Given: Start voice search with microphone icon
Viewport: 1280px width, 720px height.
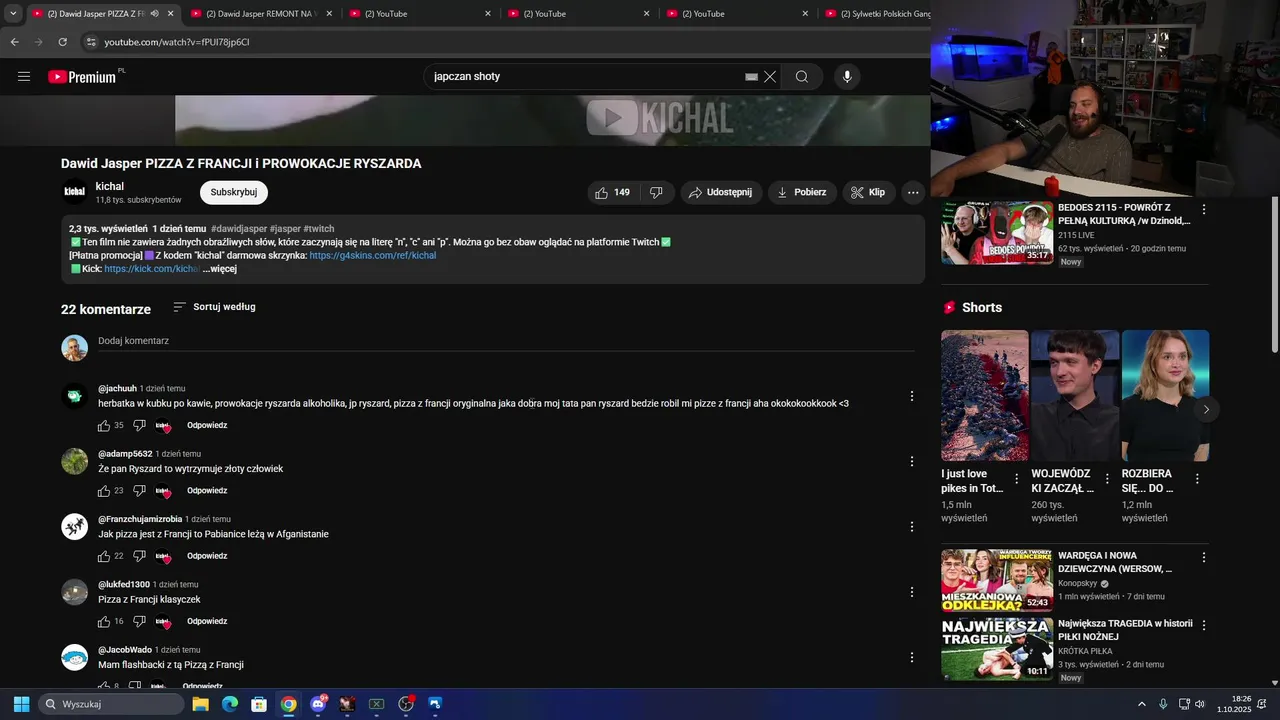Looking at the screenshot, I should point(847,77).
